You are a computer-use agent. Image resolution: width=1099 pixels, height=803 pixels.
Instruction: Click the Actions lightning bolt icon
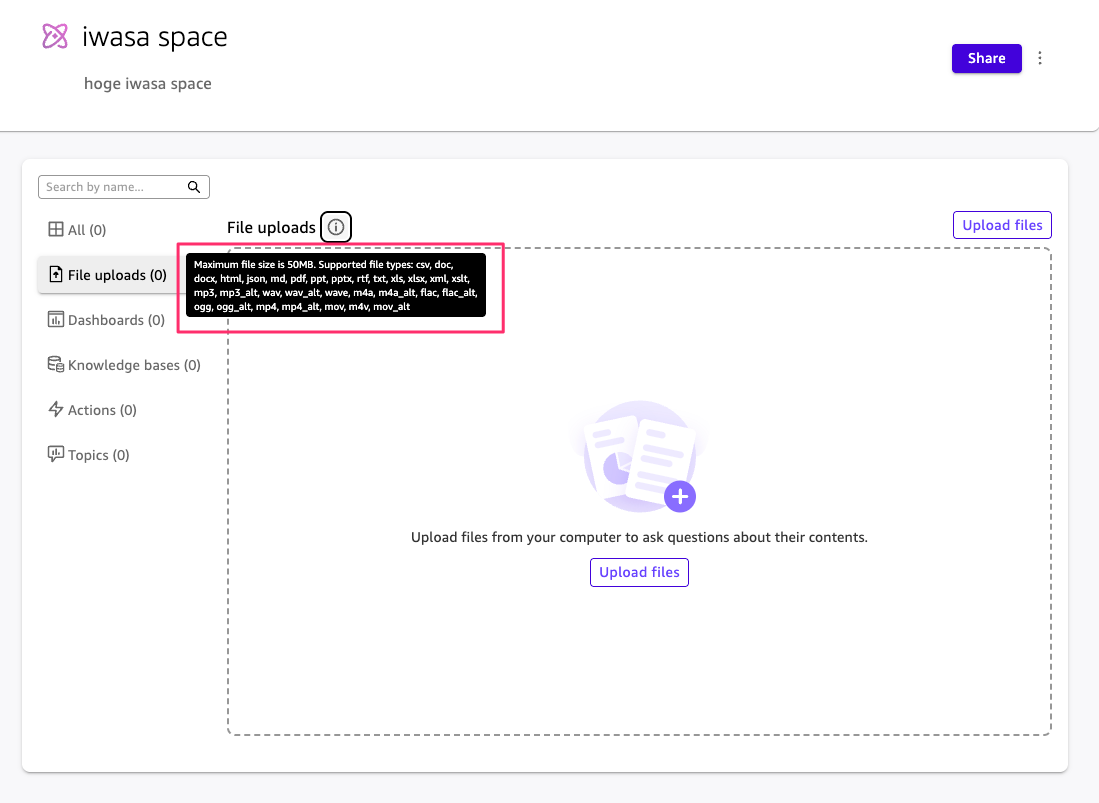pos(56,410)
